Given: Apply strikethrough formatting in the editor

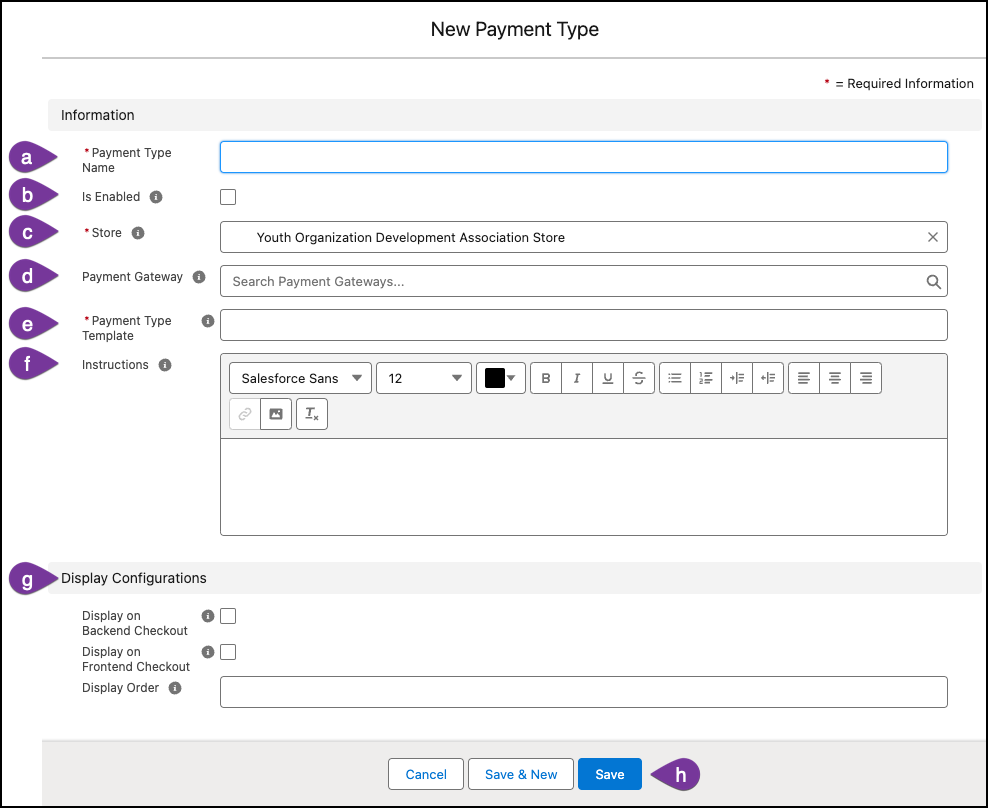Looking at the screenshot, I should (x=639, y=377).
